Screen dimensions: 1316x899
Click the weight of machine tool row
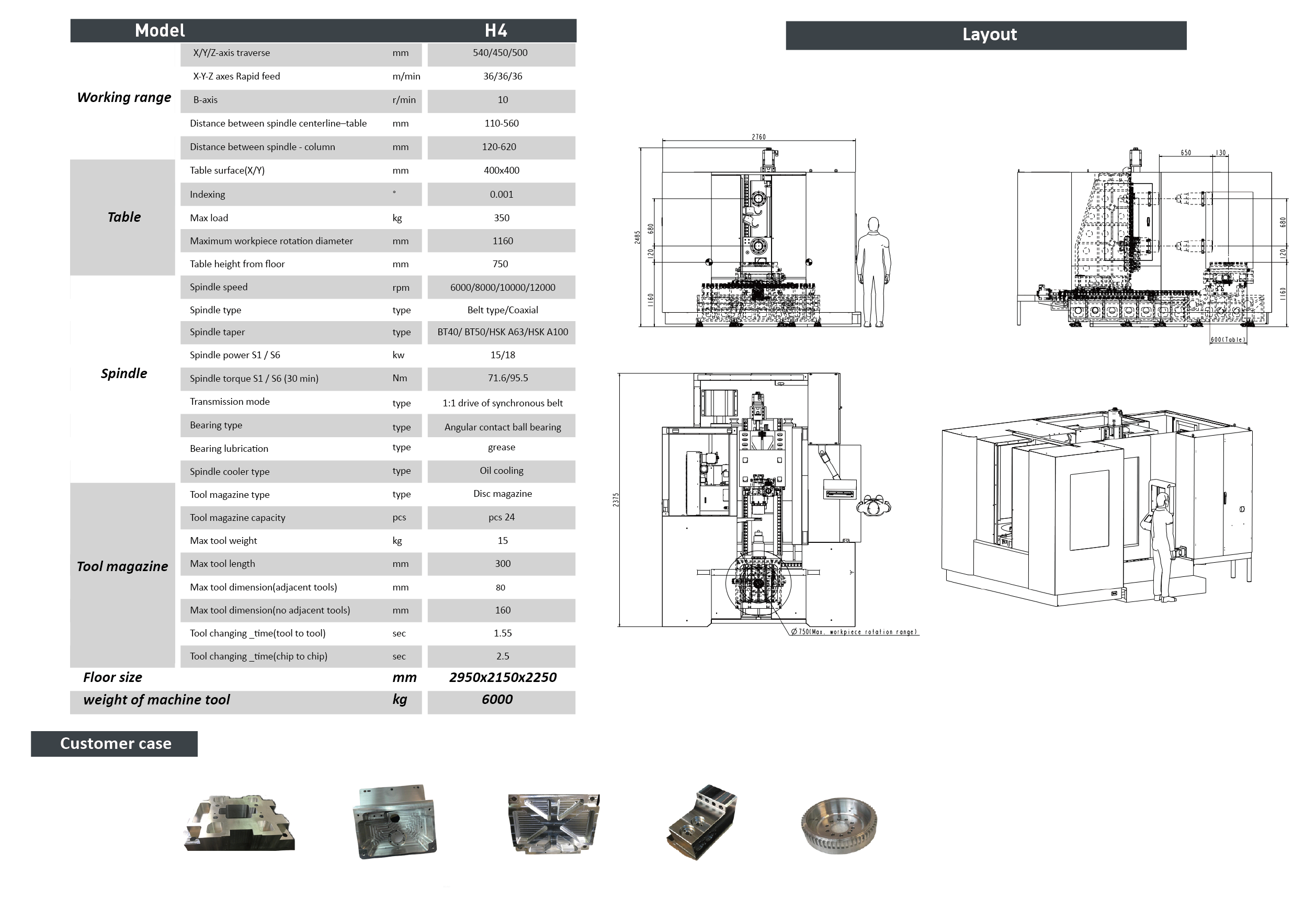point(156,700)
